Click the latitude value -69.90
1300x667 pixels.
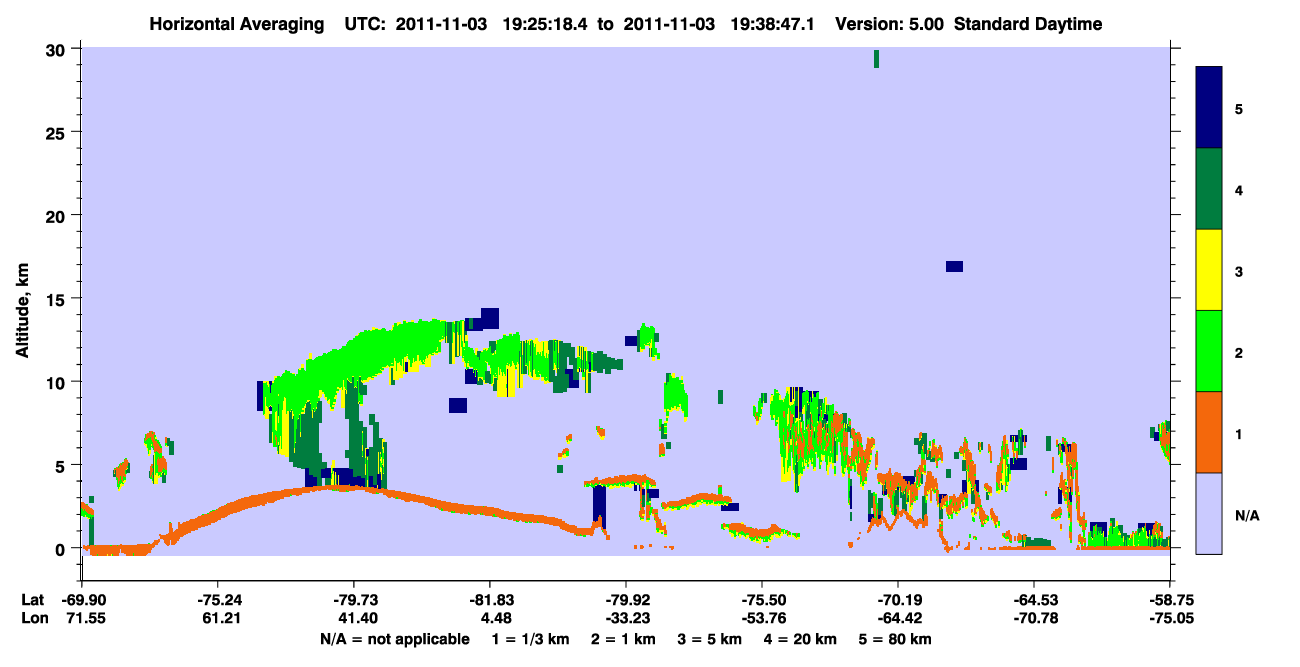pos(83,600)
